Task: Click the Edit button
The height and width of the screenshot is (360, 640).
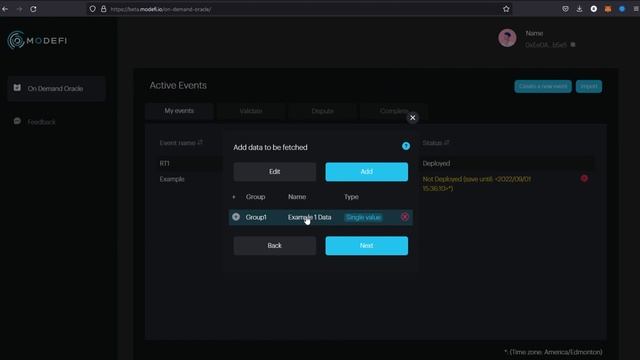Action: pos(275,172)
